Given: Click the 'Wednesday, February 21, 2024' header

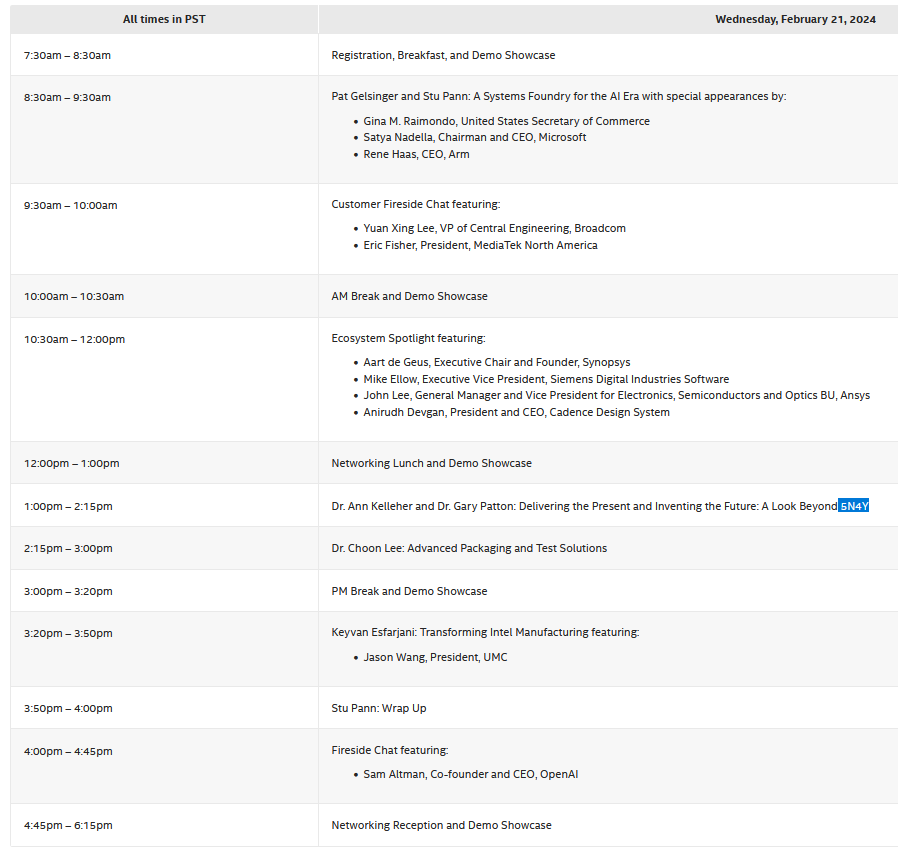Looking at the screenshot, I should 795,20.
